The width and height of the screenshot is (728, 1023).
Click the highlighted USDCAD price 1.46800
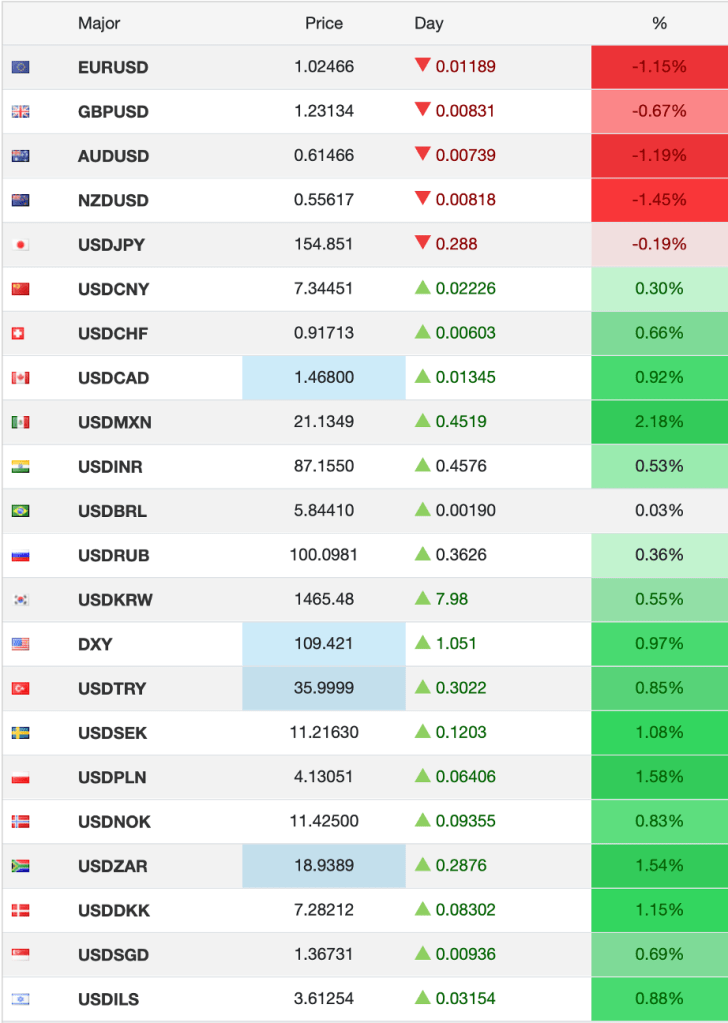click(x=324, y=378)
